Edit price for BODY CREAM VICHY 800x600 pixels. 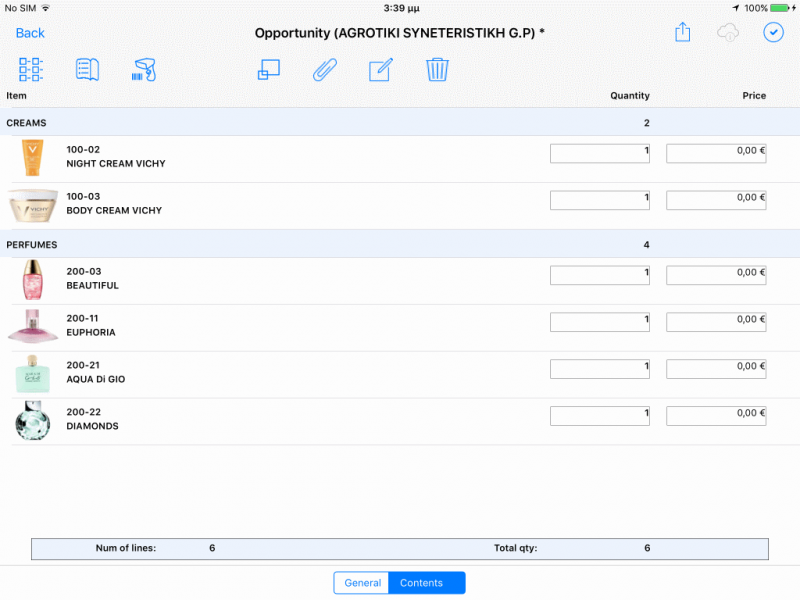(x=716, y=201)
